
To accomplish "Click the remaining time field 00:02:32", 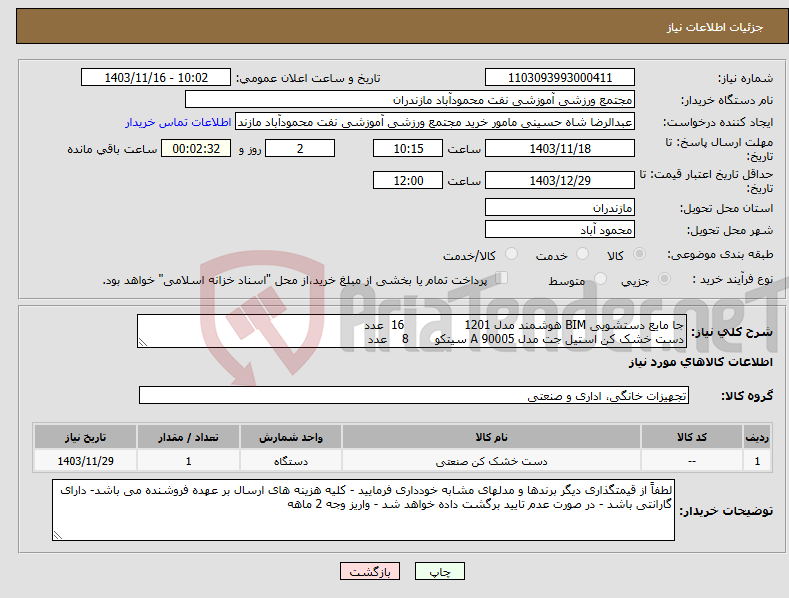I will click(196, 148).
